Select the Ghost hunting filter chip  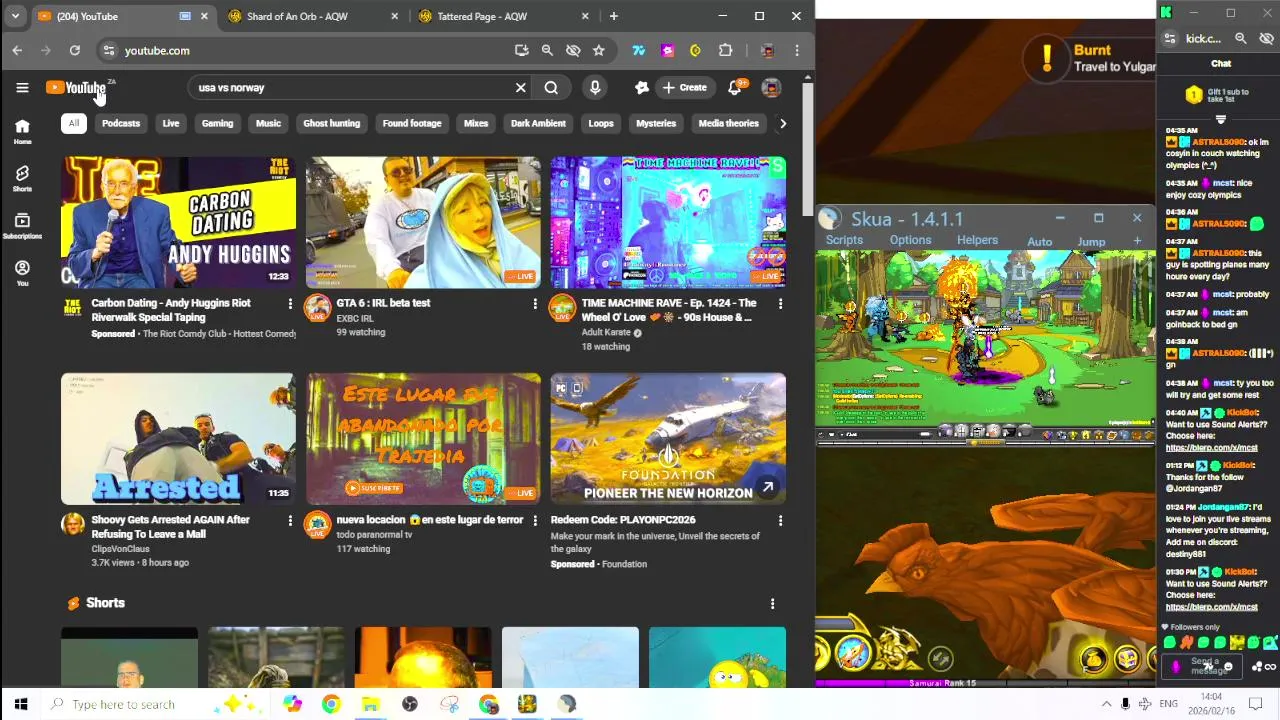331,123
